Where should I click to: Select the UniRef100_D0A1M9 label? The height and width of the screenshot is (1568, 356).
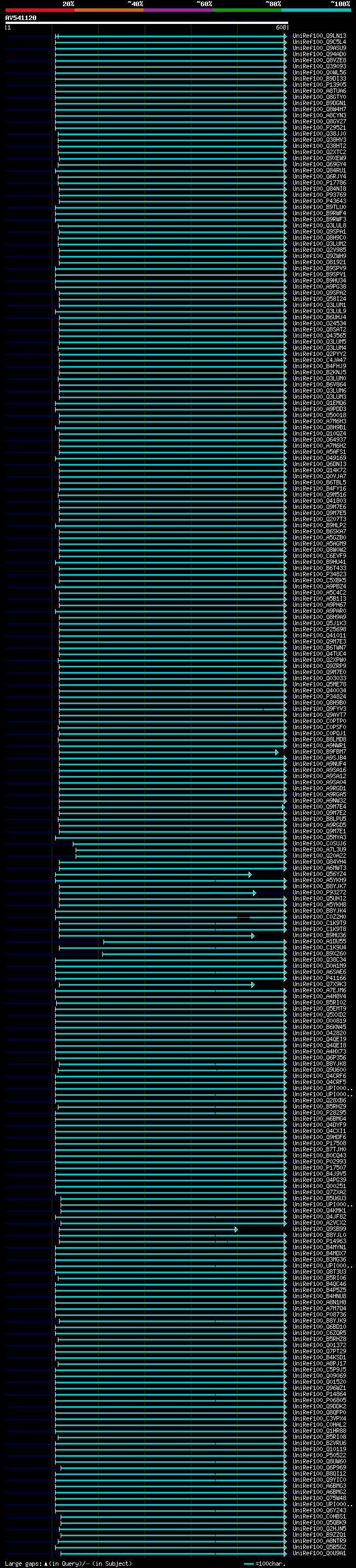(x=319, y=966)
